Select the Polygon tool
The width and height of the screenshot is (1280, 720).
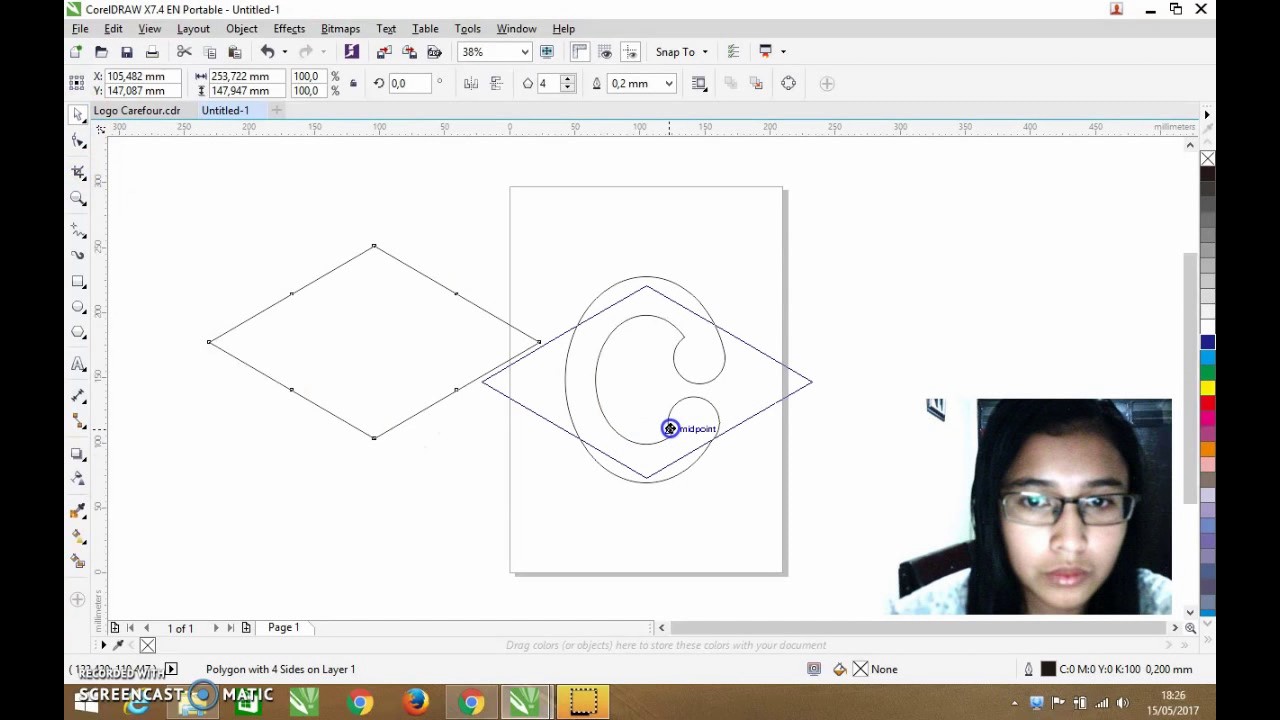pos(79,332)
